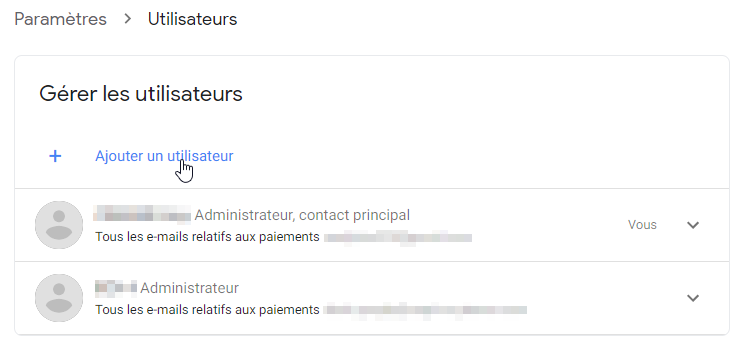
Task: Click the blue plus icon
Action: [x=55, y=156]
